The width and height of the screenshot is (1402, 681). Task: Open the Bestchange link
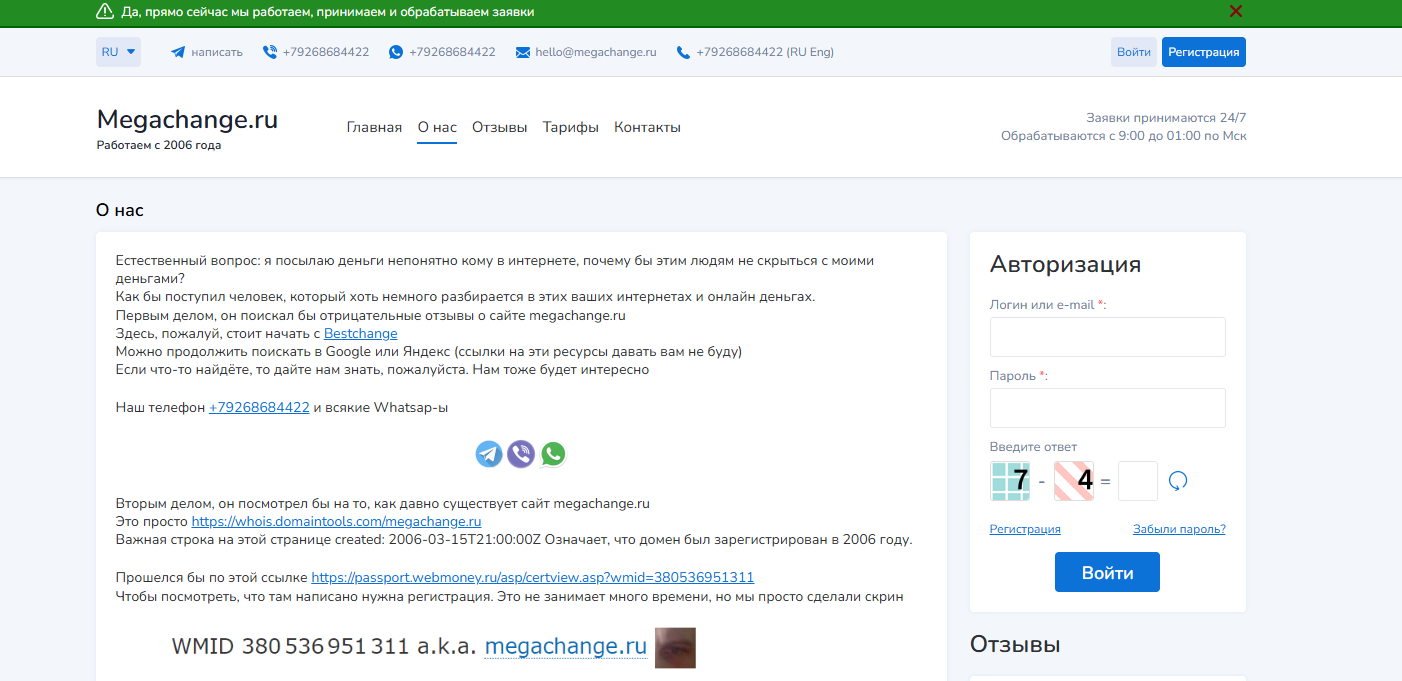[360, 333]
